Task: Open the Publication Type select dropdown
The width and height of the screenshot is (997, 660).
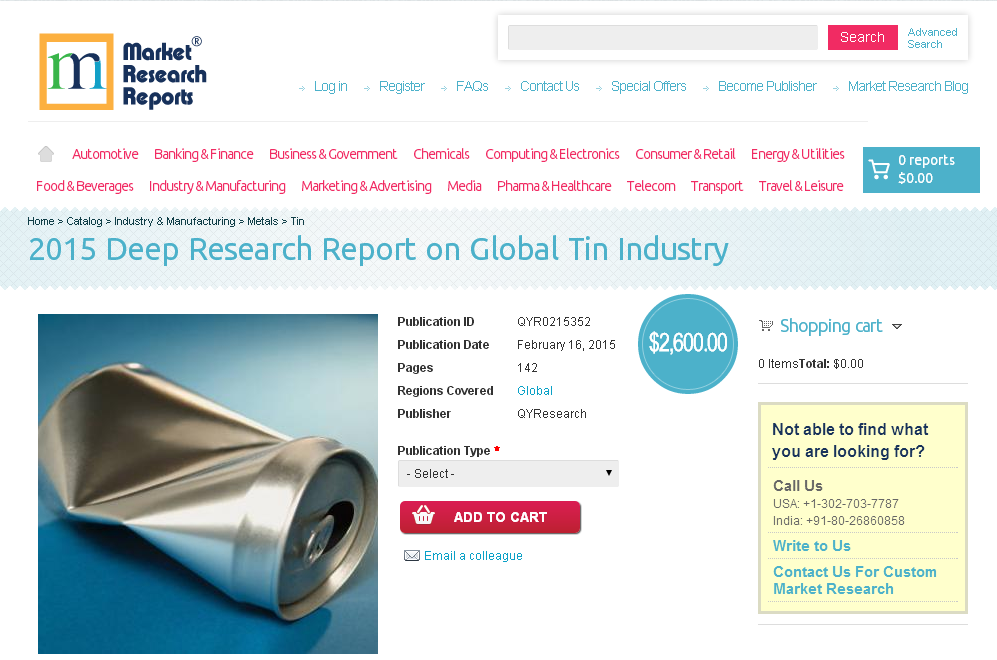Action: tap(508, 473)
